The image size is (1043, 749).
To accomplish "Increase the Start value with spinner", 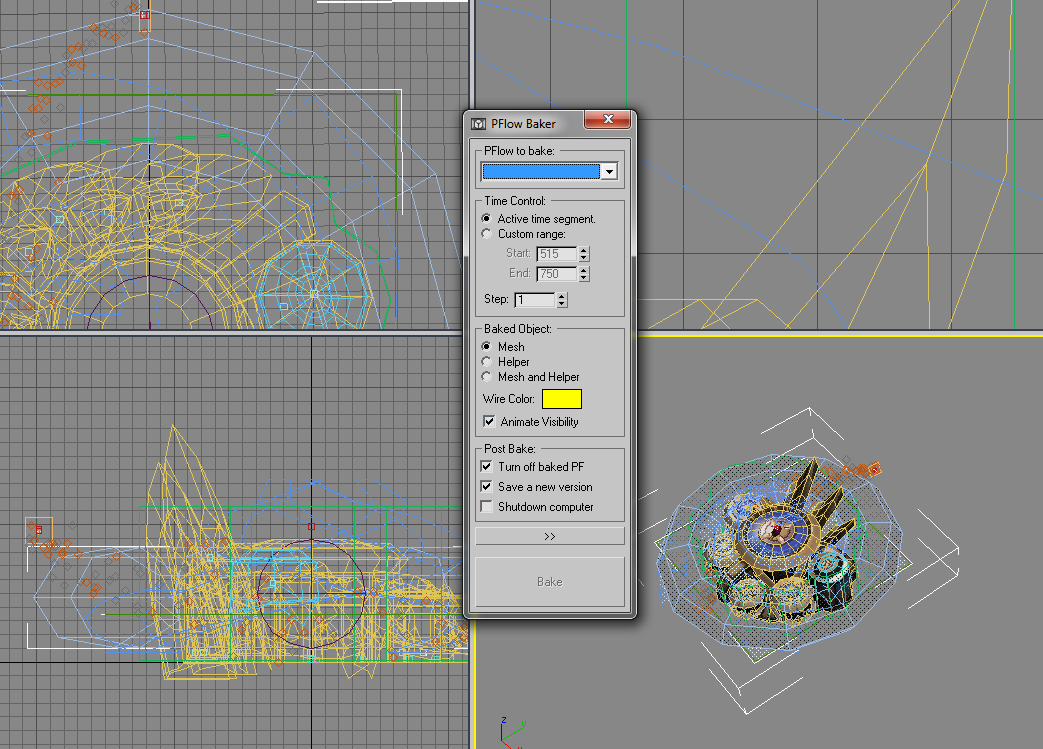I will [x=584, y=250].
